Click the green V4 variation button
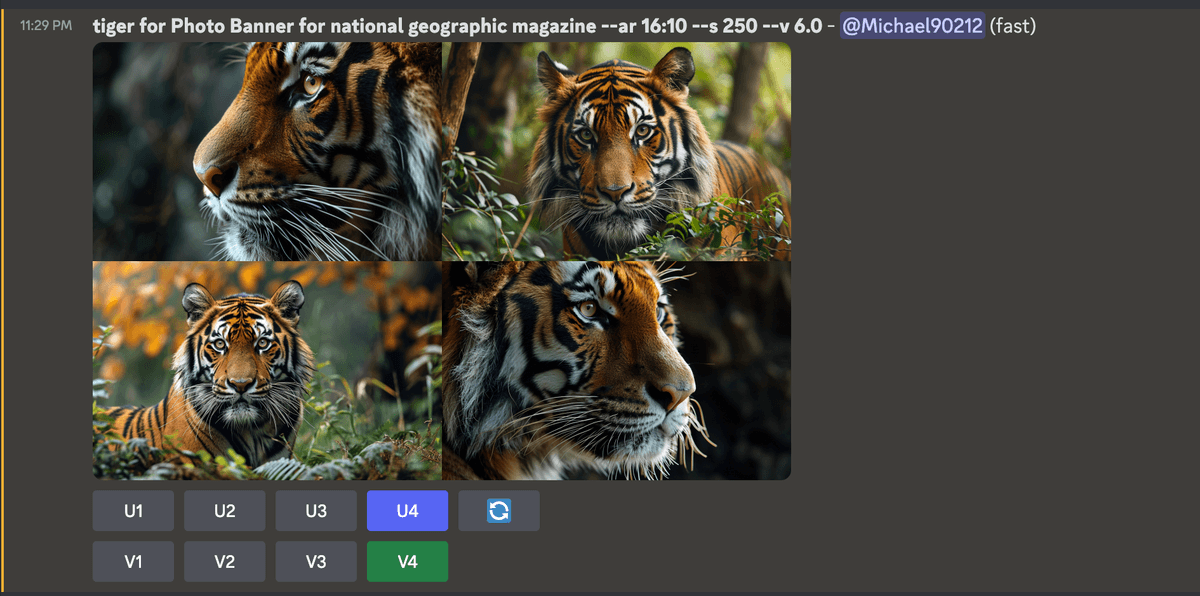 point(407,562)
